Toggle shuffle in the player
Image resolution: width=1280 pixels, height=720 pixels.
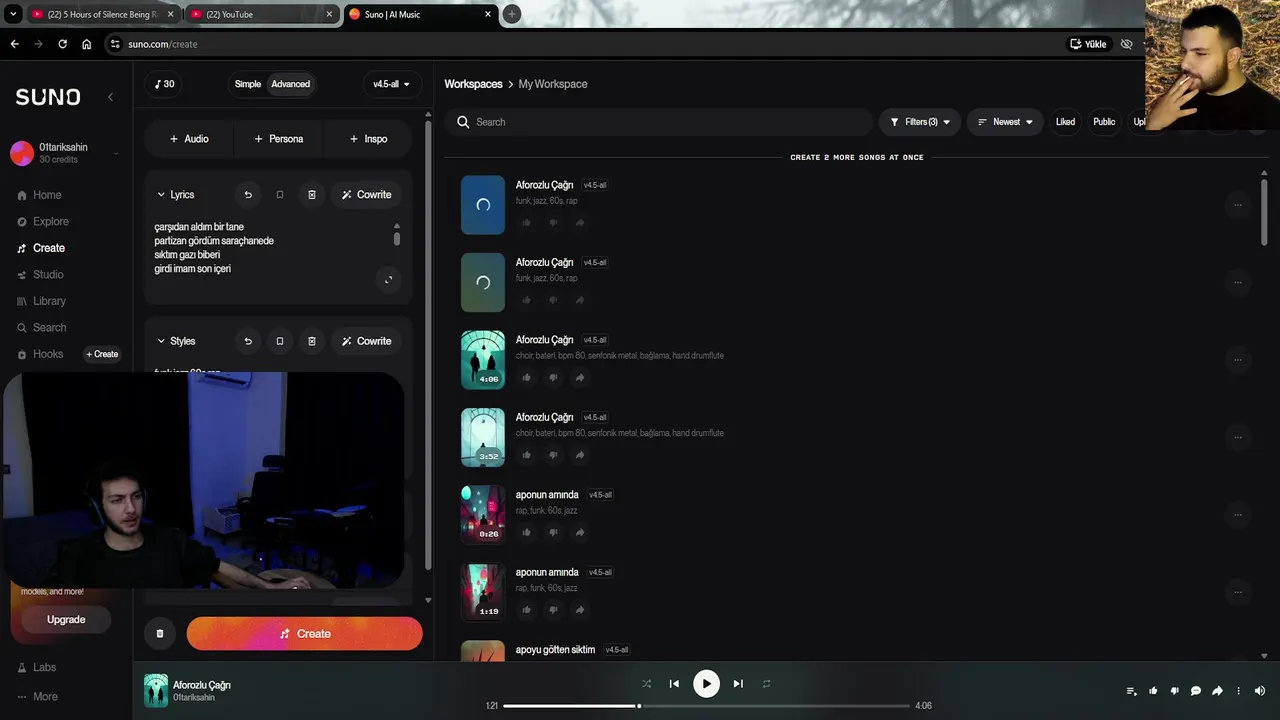coord(646,684)
